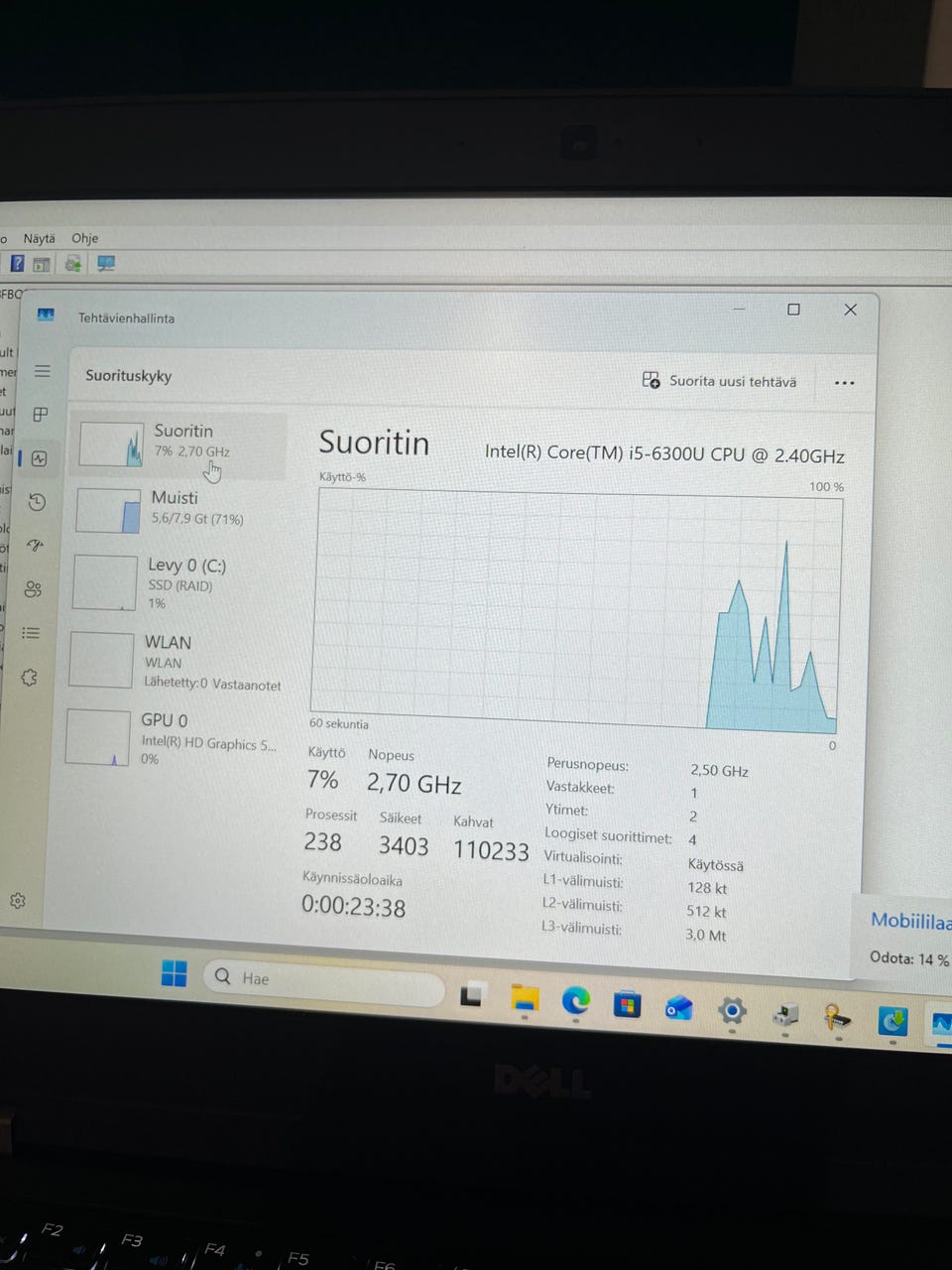
Task: Select the WLAN network item
Action: coord(176,661)
